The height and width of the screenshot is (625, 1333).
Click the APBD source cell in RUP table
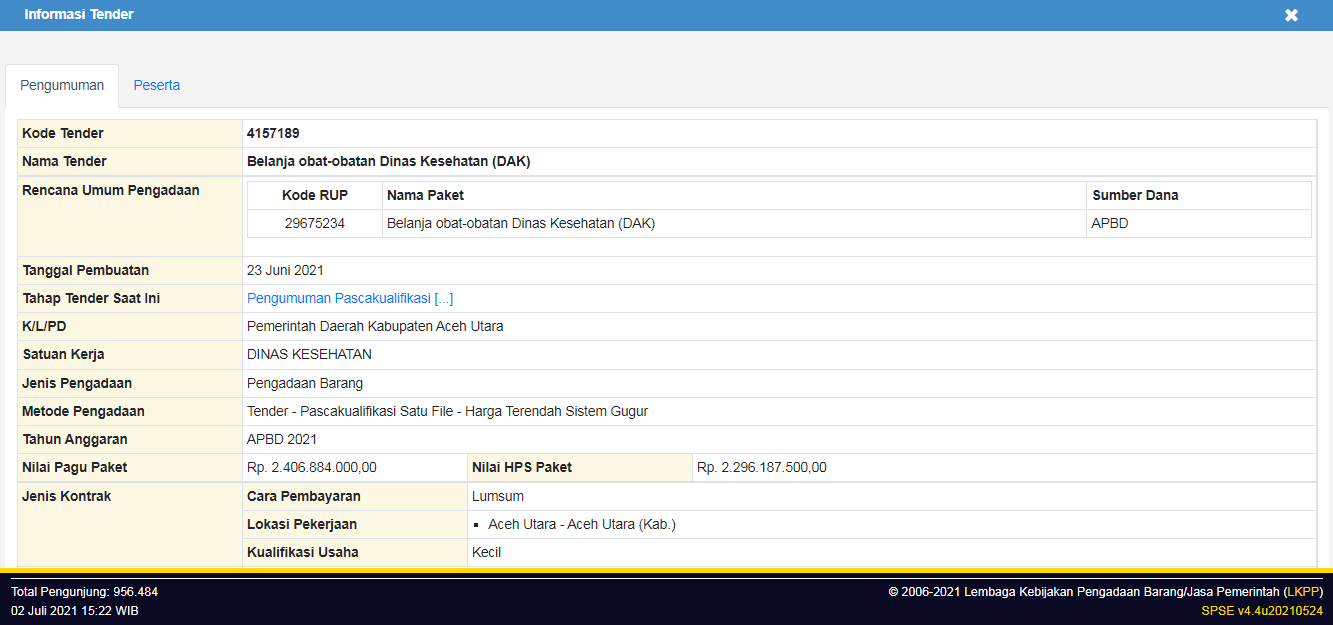[x=1110, y=223]
